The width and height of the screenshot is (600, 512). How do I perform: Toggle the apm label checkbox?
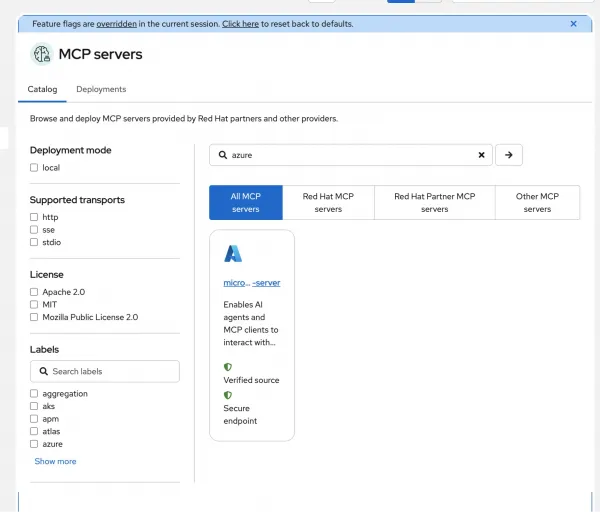34,419
